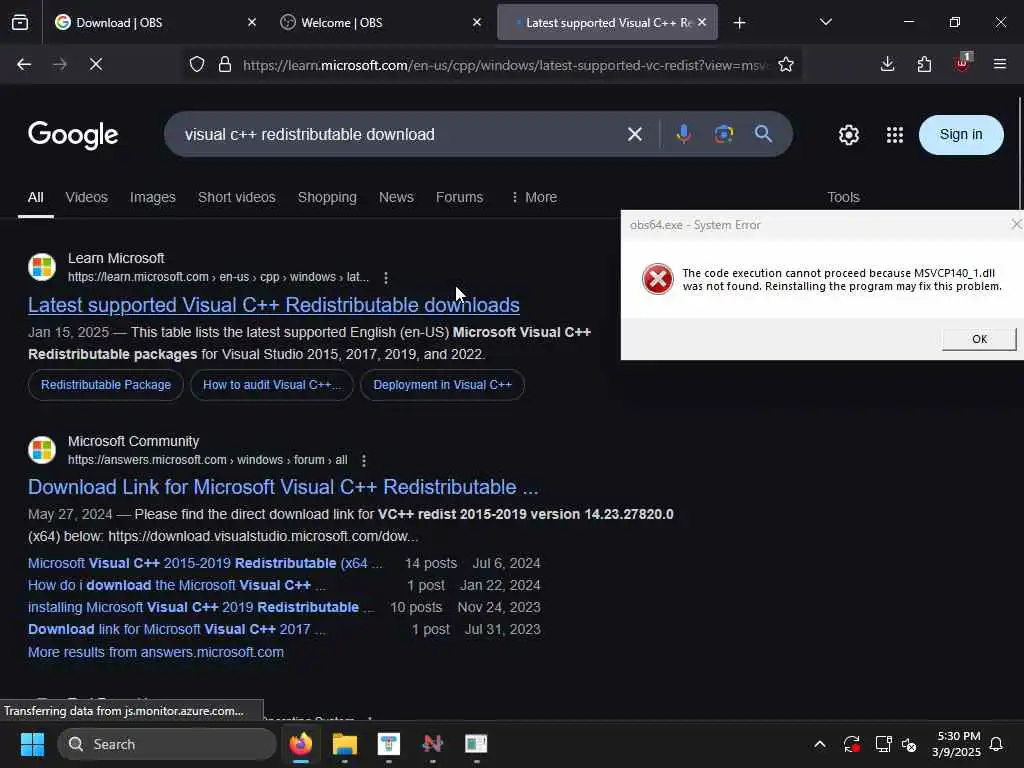Show hidden system tray icons
Screen dimensions: 1024x768
click(820, 744)
